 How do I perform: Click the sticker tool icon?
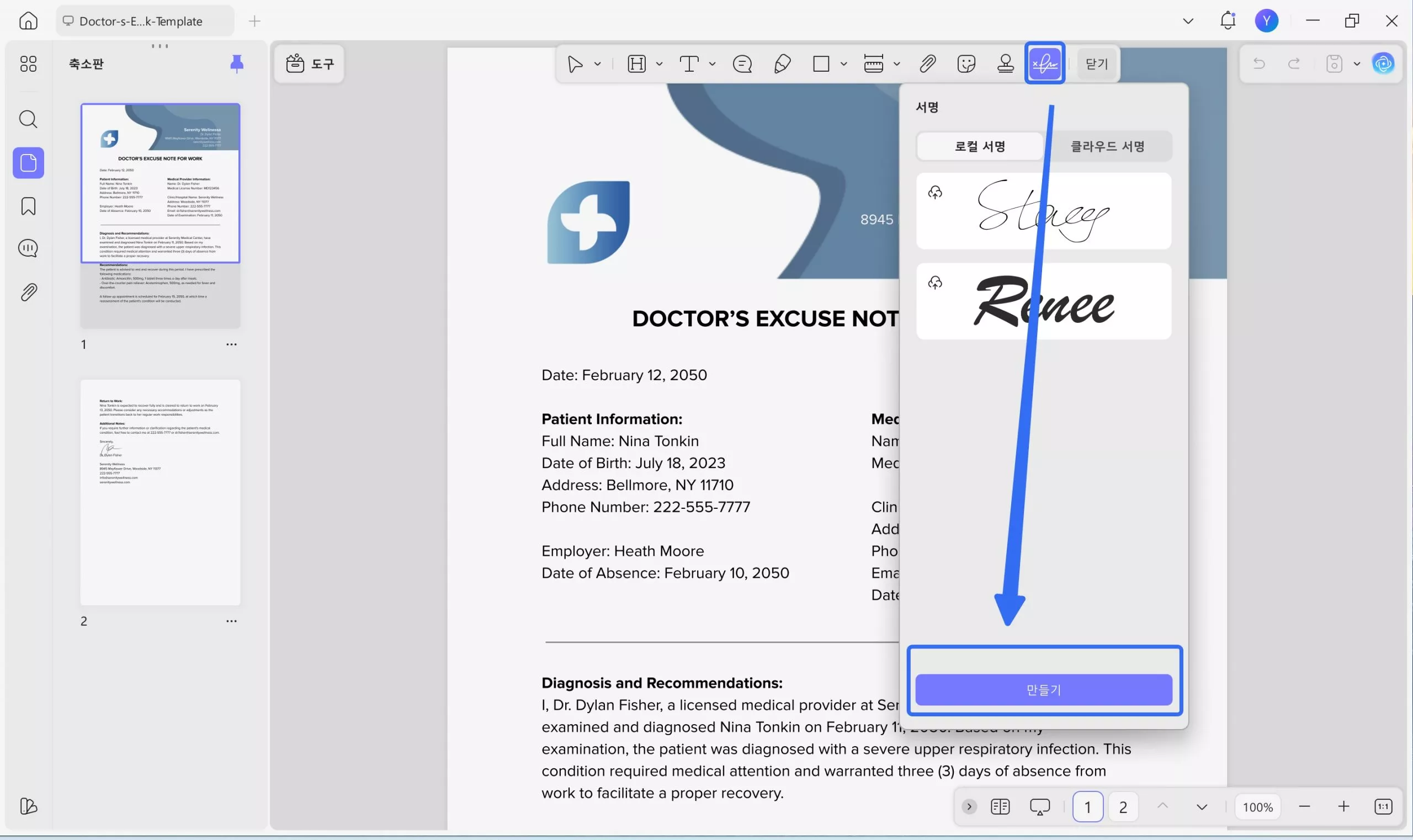966,63
